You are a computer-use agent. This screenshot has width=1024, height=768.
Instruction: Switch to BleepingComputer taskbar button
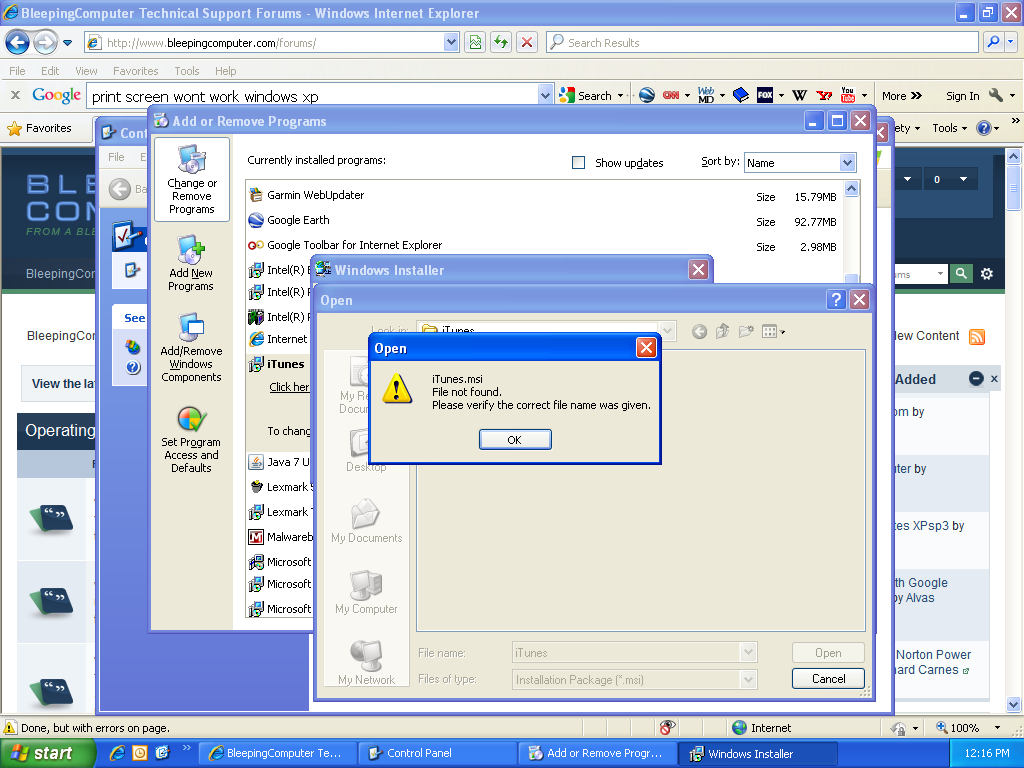point(278,753)
